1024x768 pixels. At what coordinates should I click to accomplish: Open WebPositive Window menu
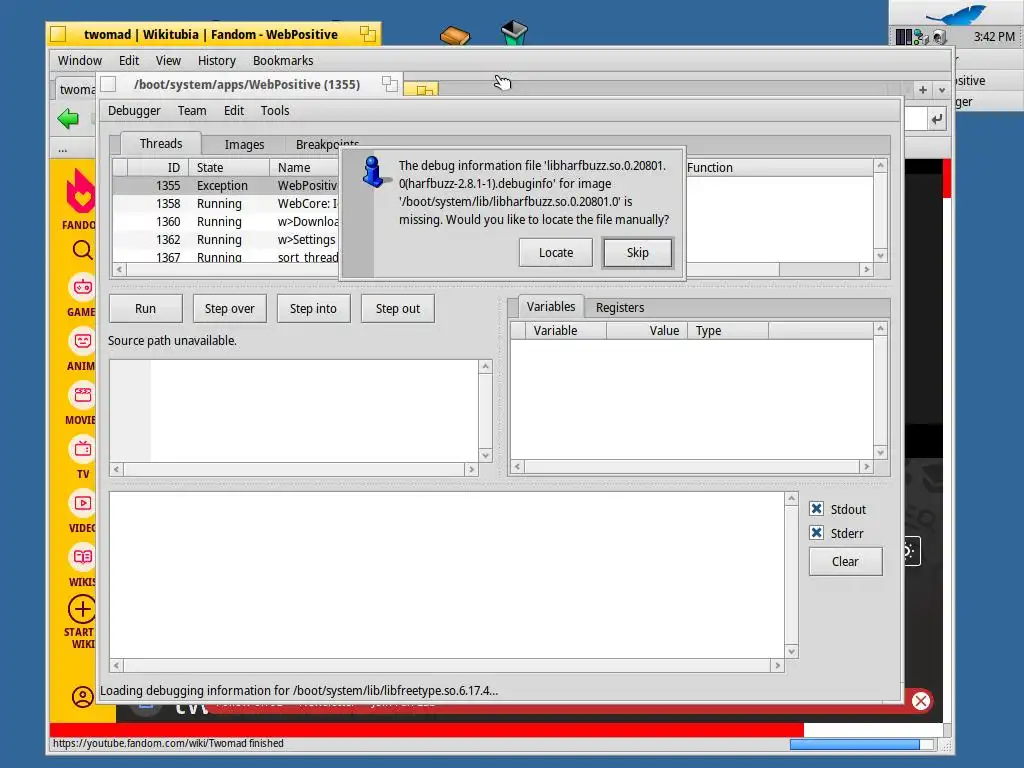pos(80,61)
